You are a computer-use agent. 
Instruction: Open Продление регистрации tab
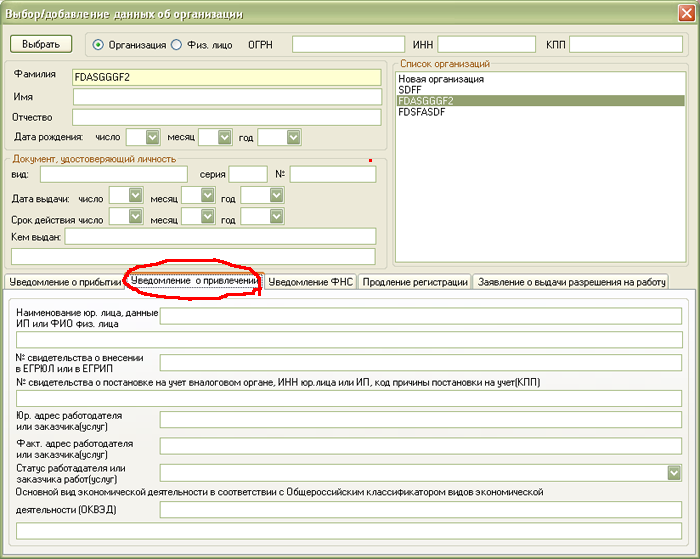[415, 282]
